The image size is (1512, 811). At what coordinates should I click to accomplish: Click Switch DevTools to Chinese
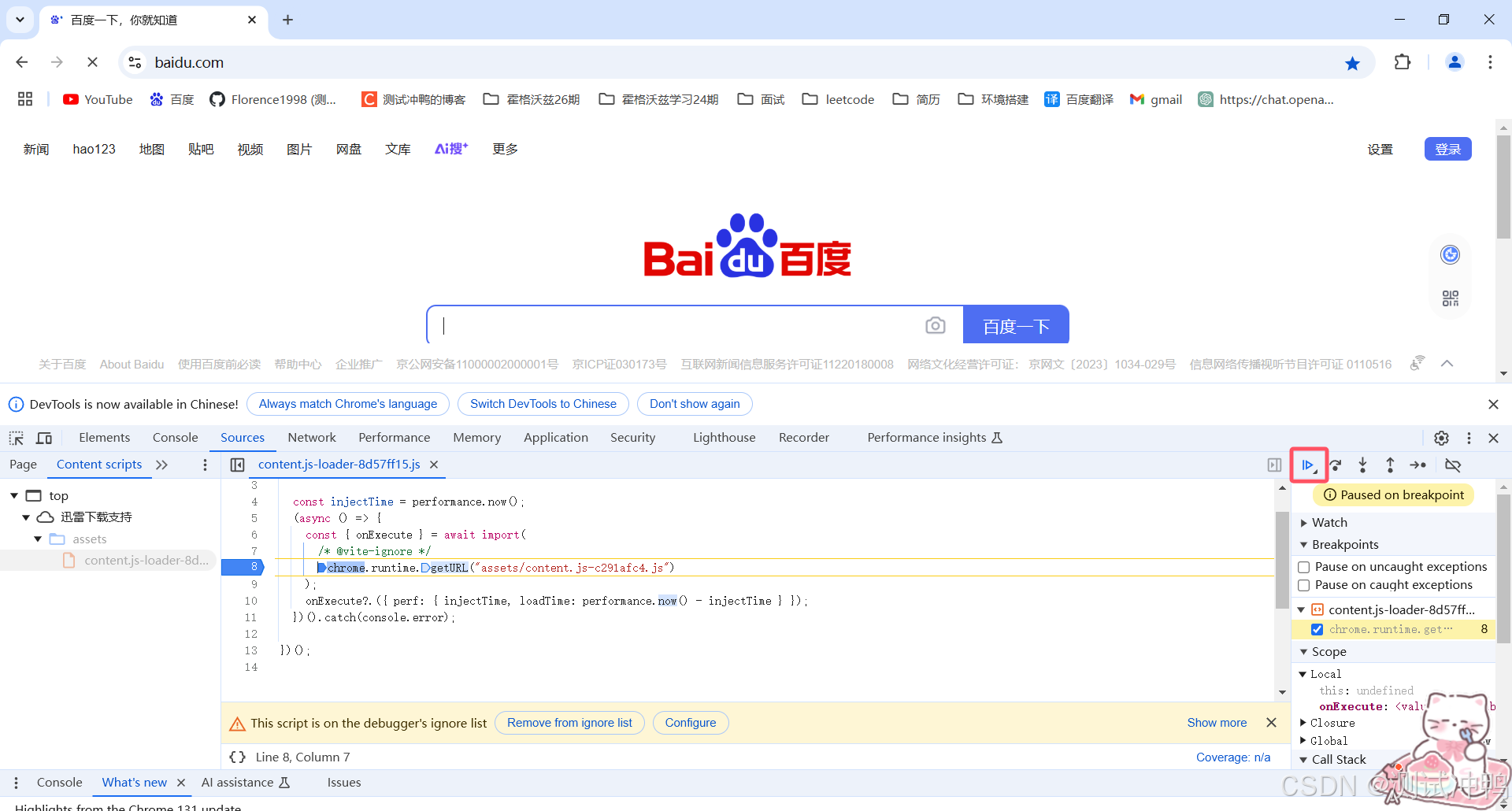coord(543,404)
